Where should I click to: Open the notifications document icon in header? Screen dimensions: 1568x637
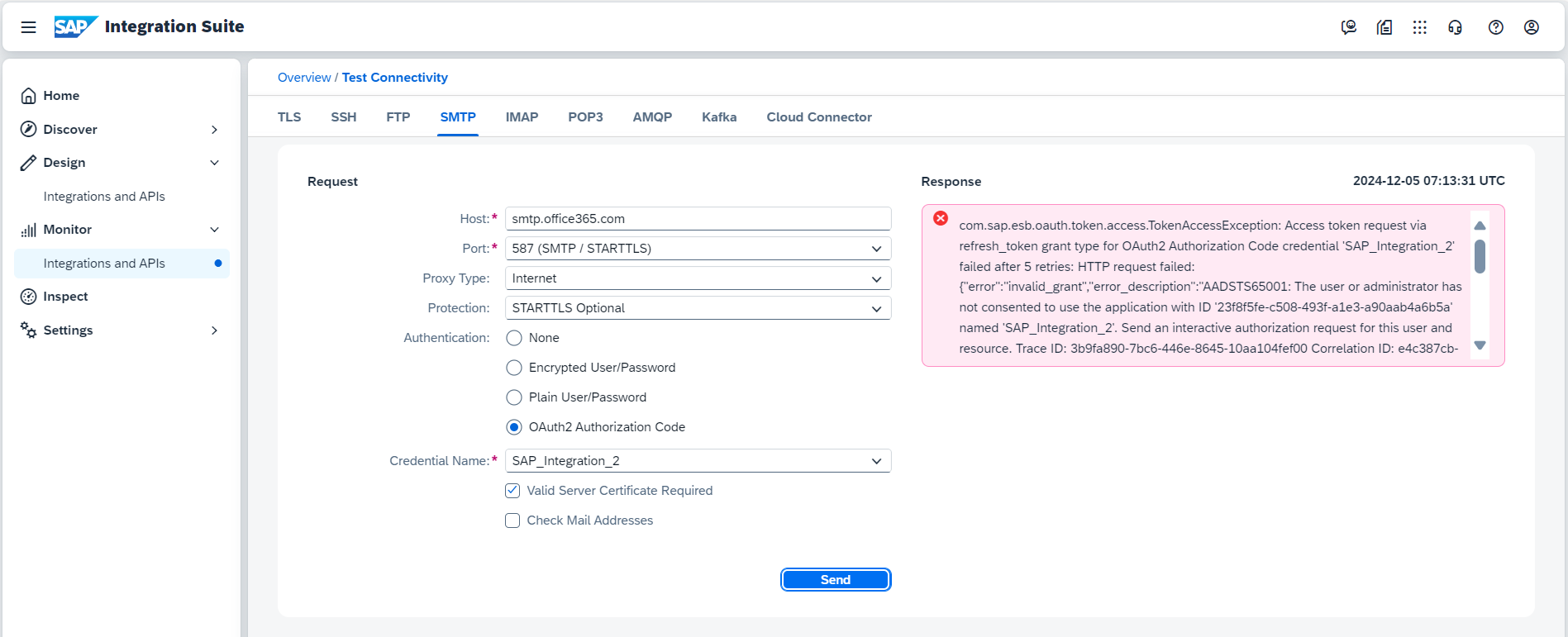[x=1385, y=27]
